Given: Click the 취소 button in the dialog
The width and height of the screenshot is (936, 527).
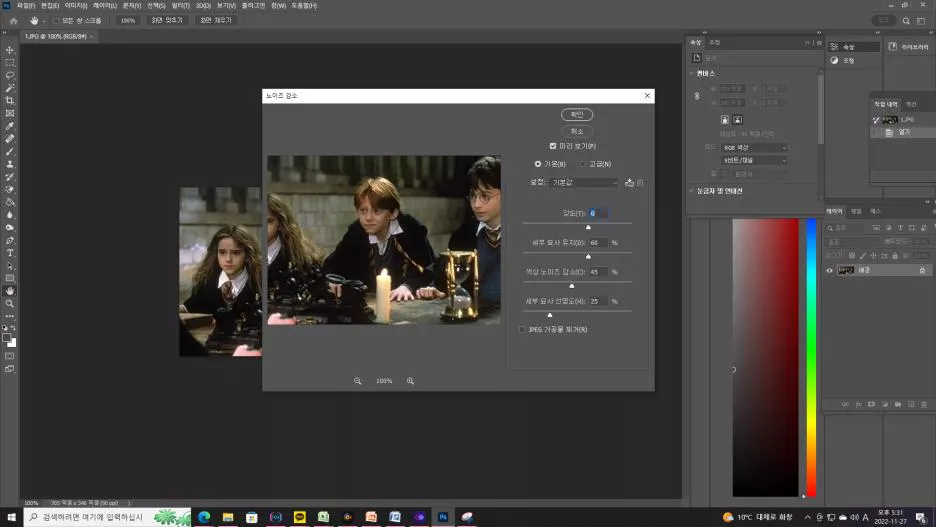Looking at the screenshot, I should click(577, 131).
